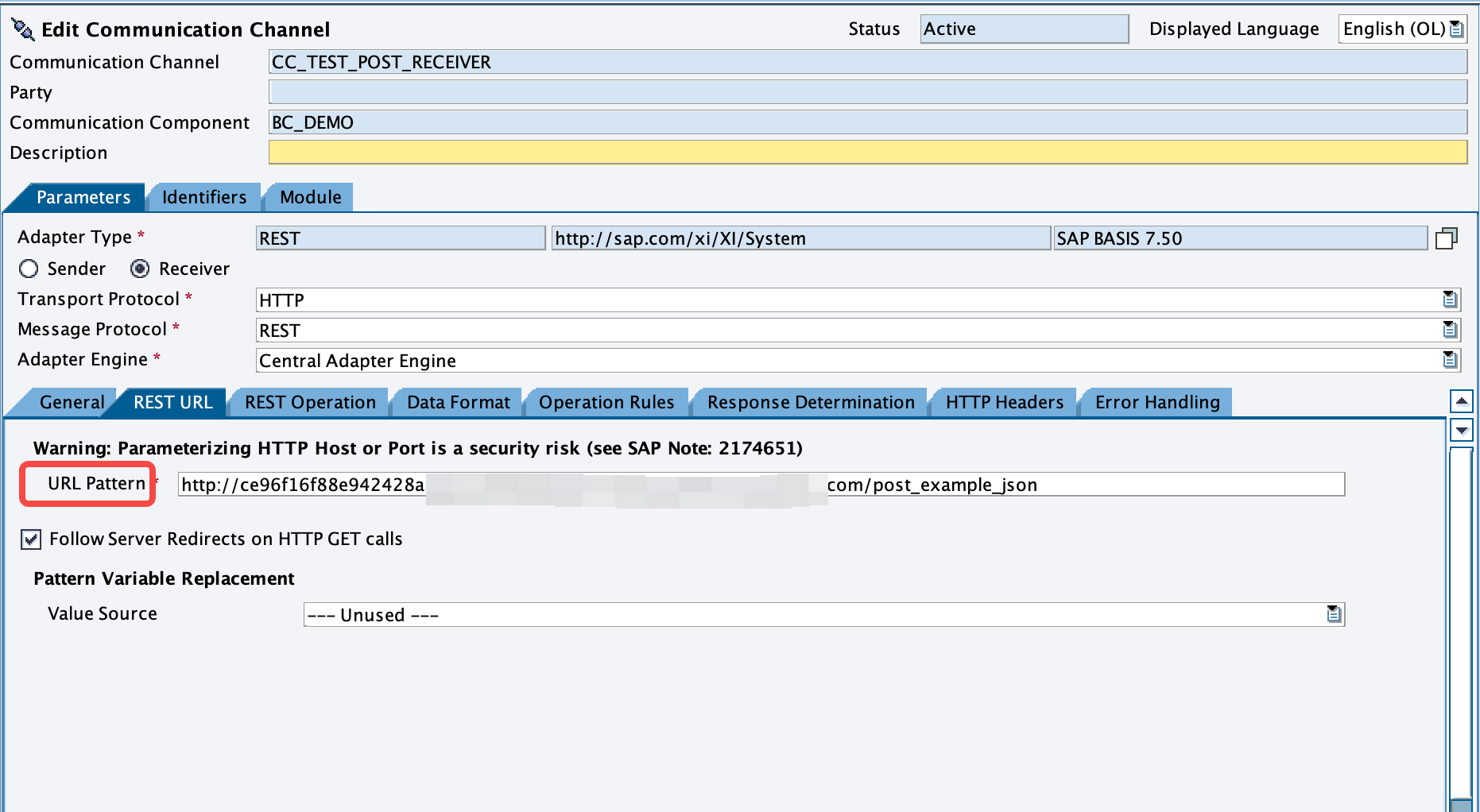1480x812 pixels.
Task: Switch to the Parameters tab
Action: tap(83, 197)
